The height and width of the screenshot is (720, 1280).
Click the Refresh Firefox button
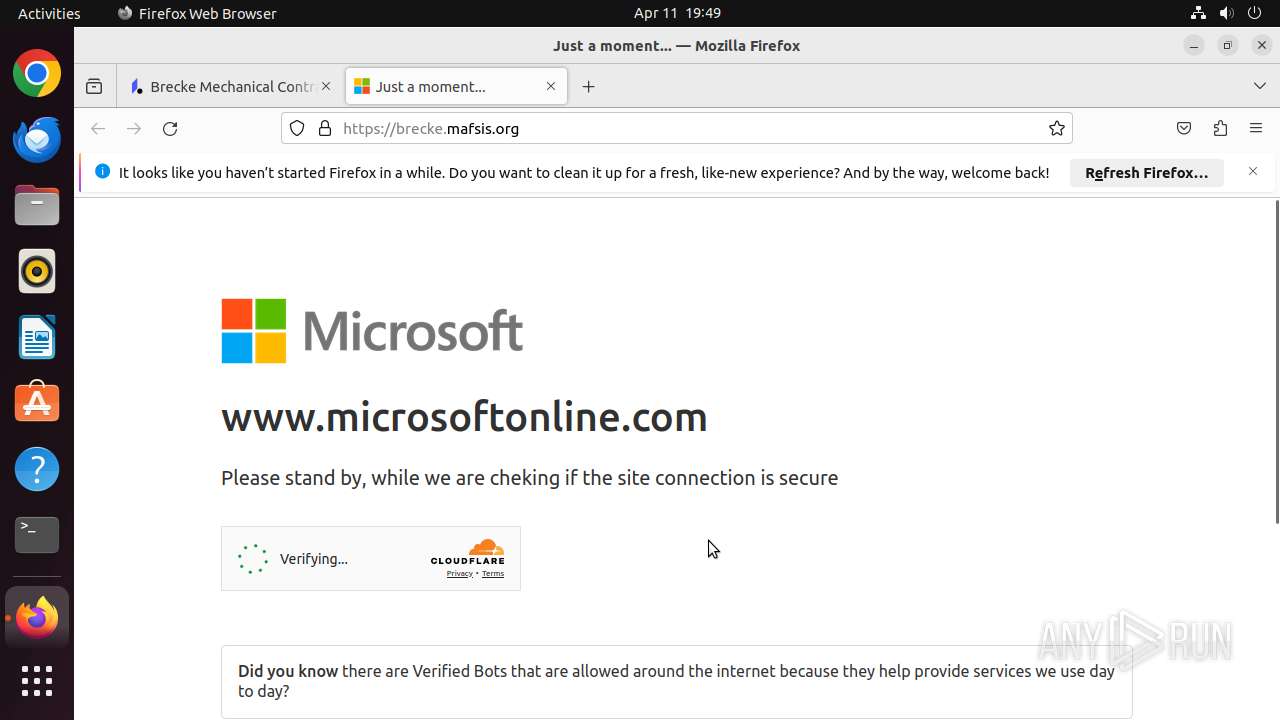tap(1147, 173)
